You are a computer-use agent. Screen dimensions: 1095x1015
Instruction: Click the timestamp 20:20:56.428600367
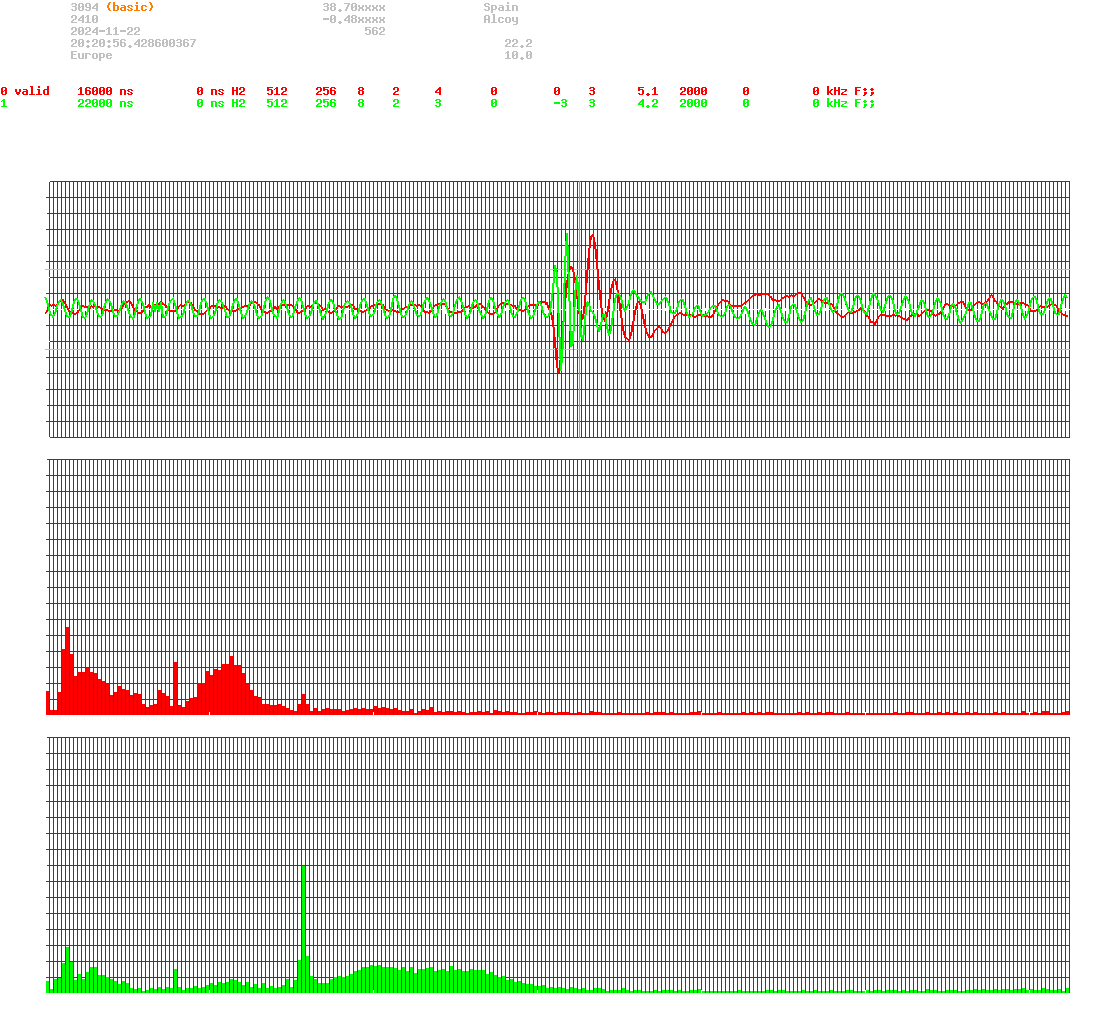click(x=133, y=43)
